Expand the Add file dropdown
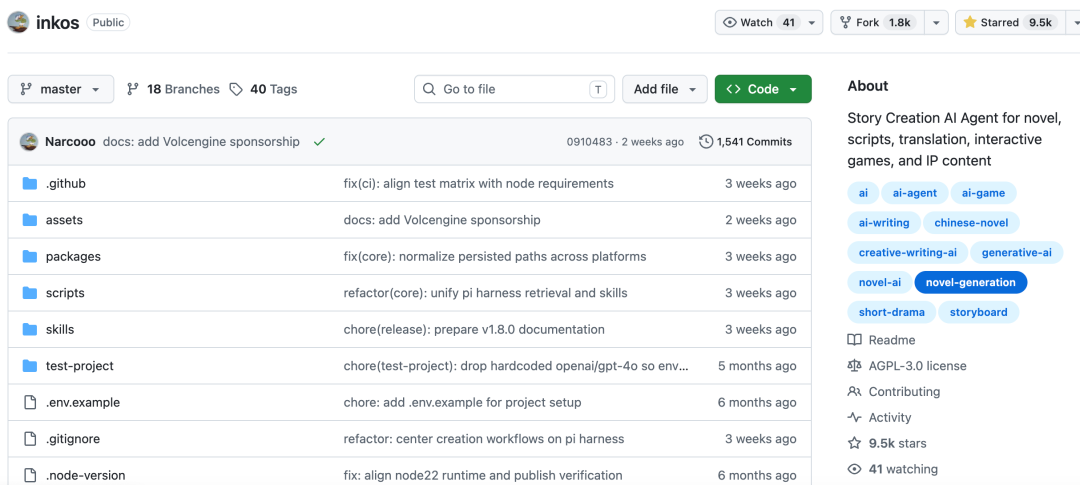The image size is (1080, 485). tap(665, 90)
